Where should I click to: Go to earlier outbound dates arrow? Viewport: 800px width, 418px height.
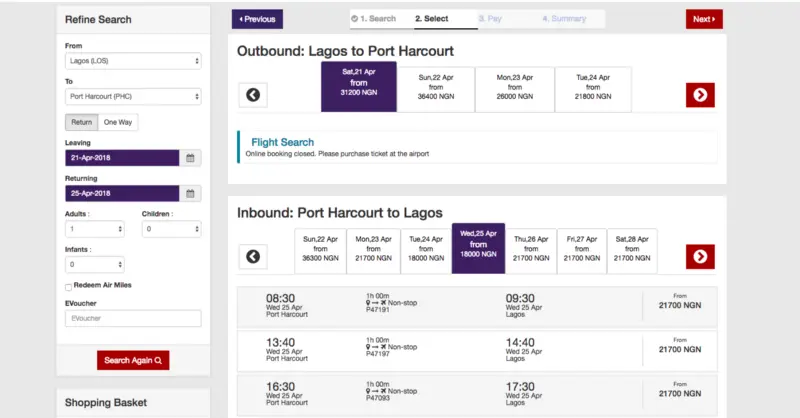(253, 95)
